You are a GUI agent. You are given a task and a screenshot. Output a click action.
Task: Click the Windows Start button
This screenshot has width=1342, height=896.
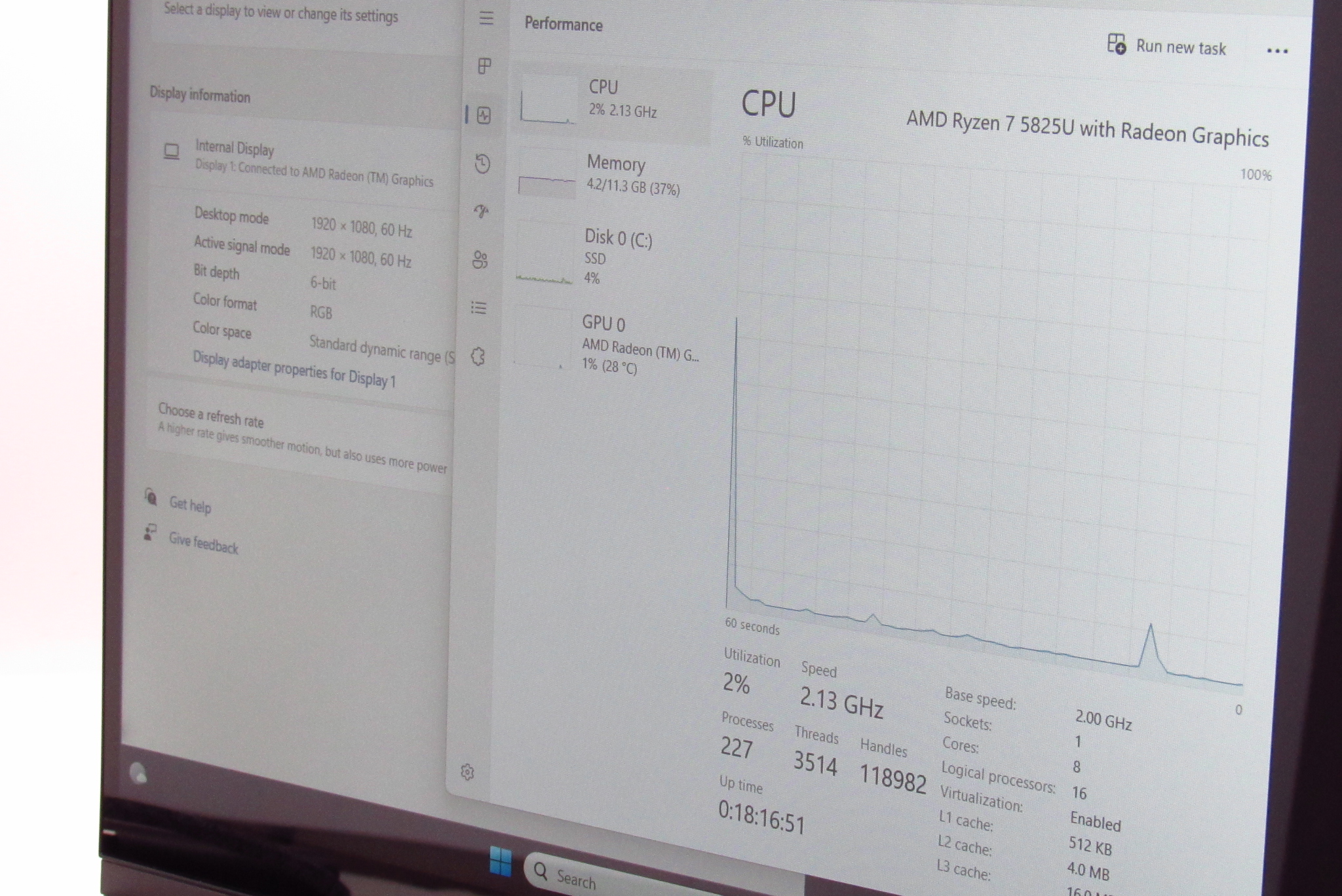coord(501,861)
